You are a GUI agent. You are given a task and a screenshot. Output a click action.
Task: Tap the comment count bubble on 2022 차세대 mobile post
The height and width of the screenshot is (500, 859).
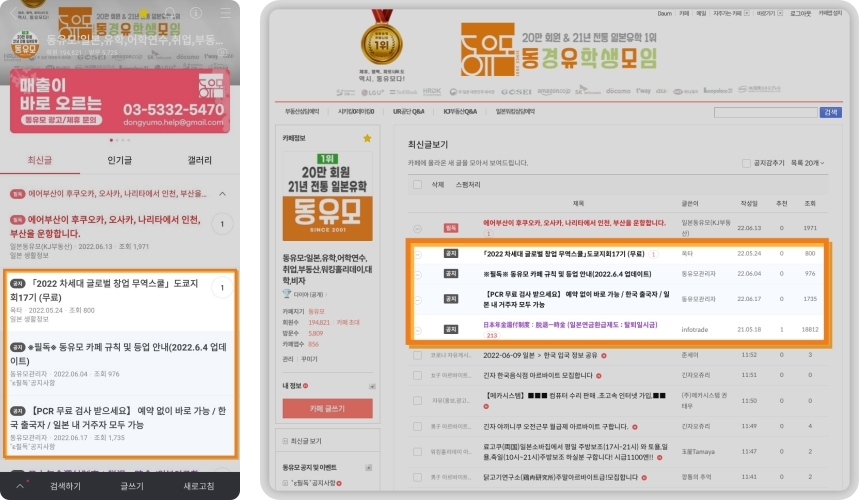(222, 288)
